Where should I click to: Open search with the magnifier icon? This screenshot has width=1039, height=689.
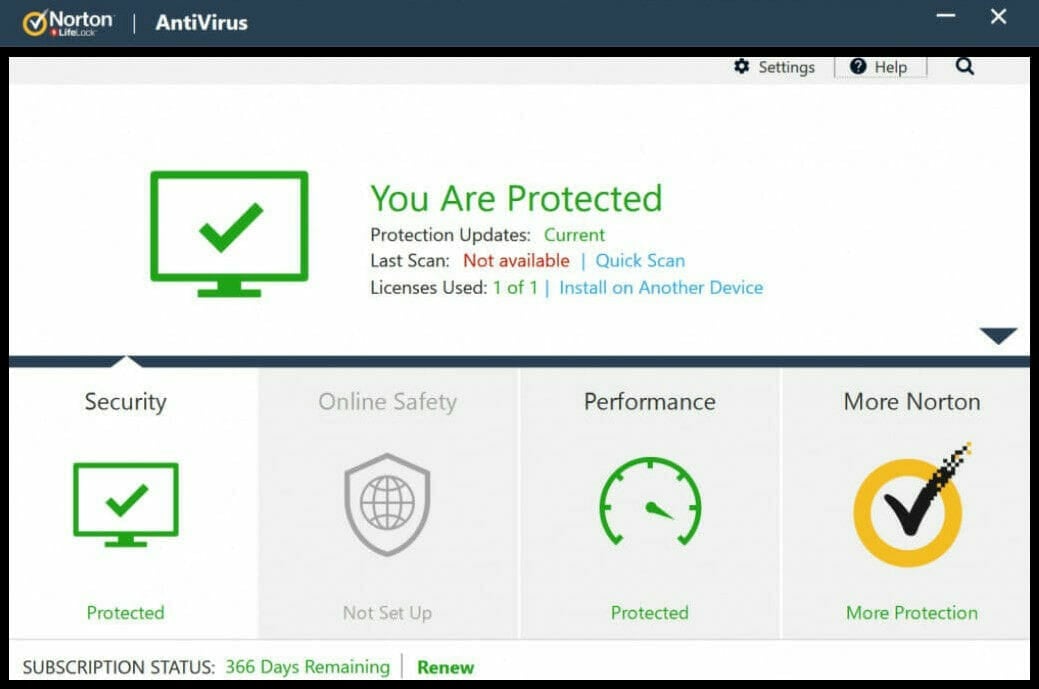coord(965,66)
